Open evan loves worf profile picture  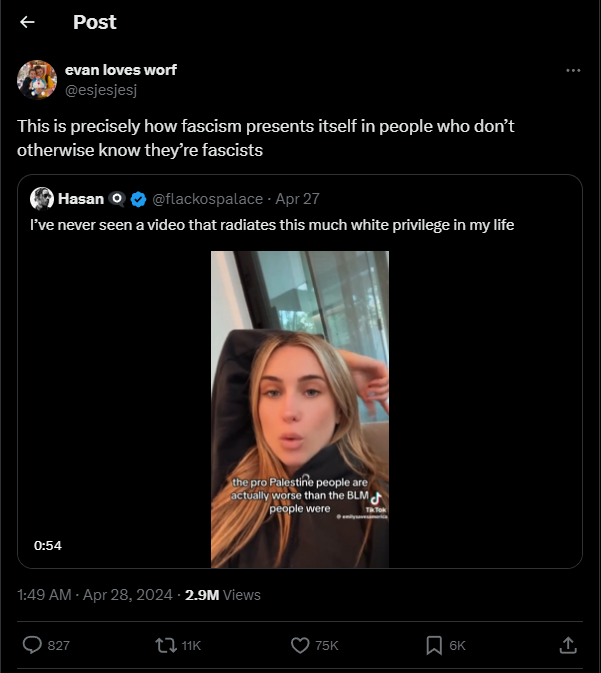(x=36, y=79)
